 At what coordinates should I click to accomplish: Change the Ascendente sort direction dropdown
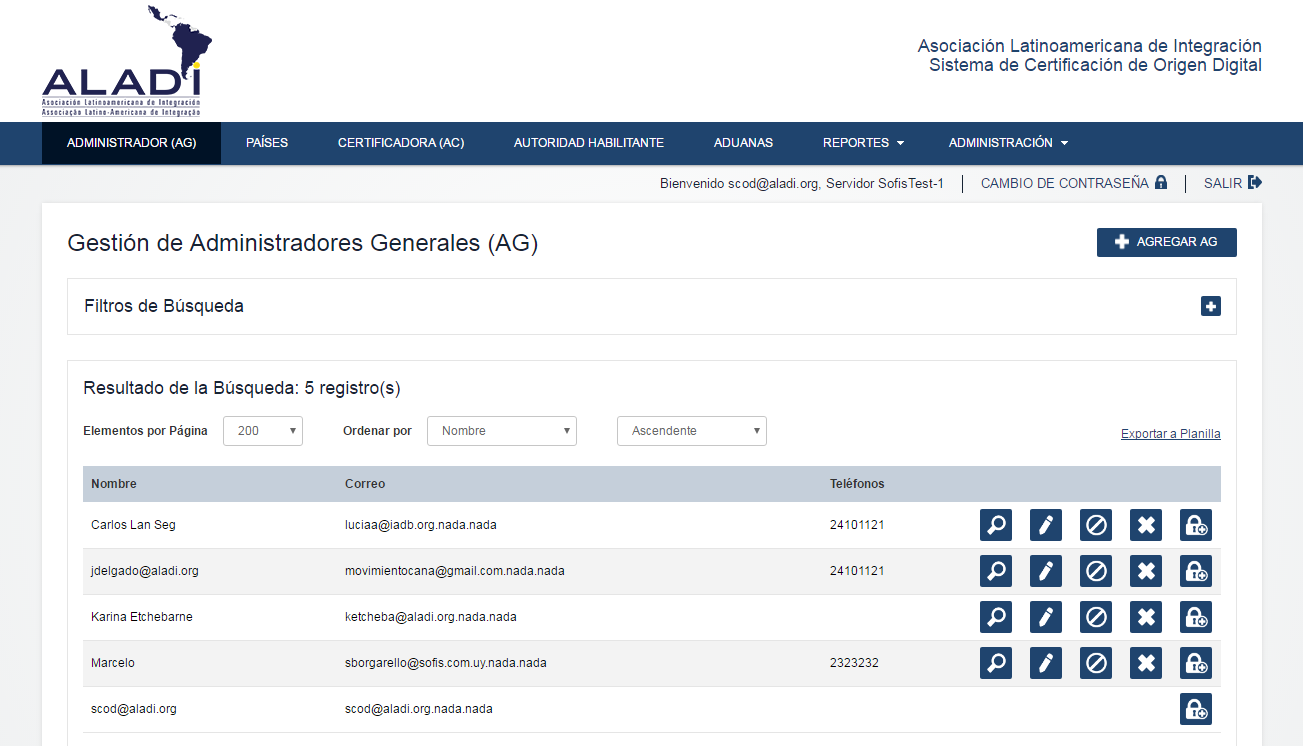point(692,431)
